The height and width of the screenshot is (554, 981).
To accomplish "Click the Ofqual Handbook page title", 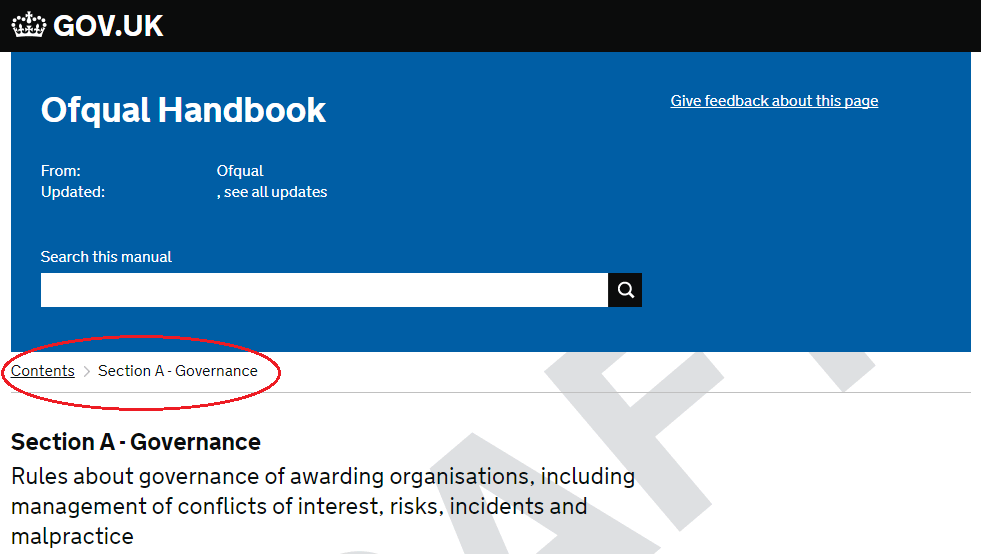I will [x=183, y=110].
